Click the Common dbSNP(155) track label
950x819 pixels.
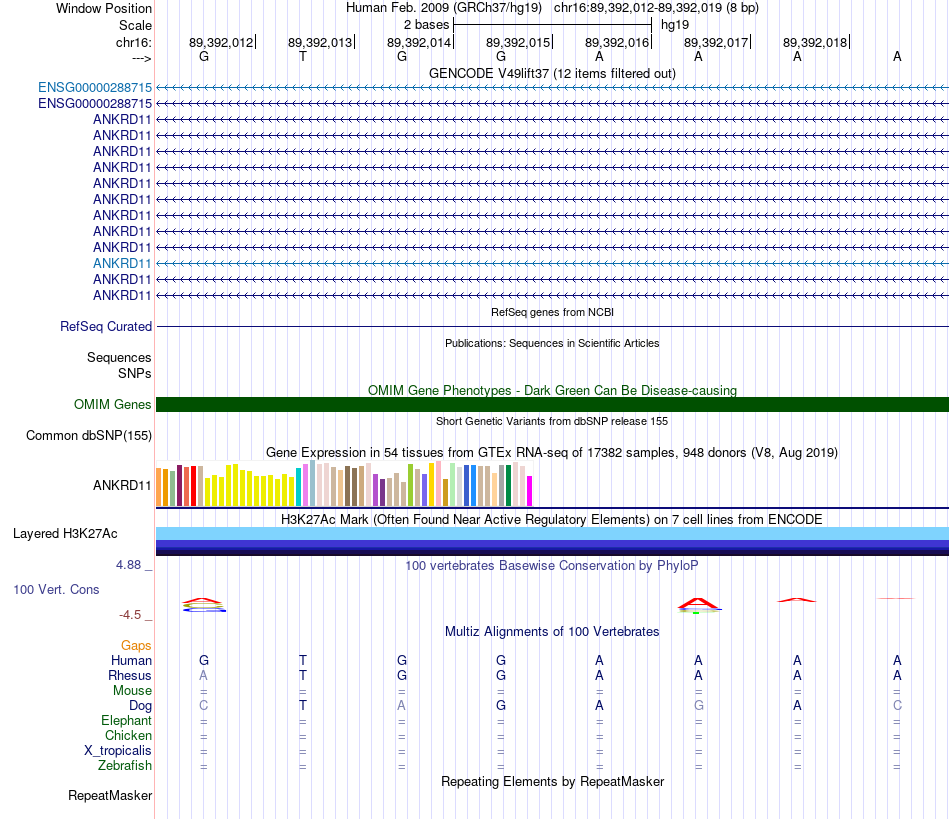(x=89, y=436)
